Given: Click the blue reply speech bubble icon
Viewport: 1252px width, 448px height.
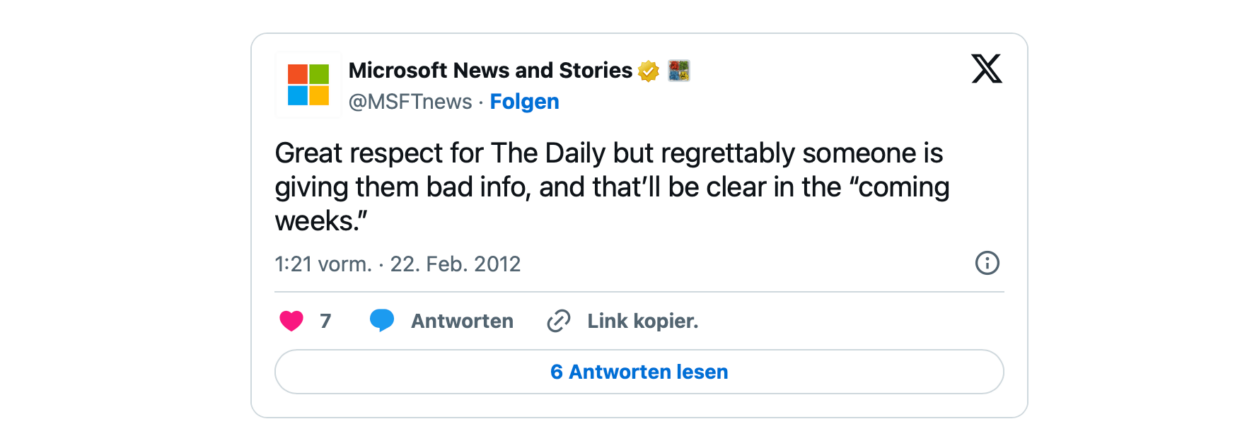Looking at the screenshot, I should point(381,321).
